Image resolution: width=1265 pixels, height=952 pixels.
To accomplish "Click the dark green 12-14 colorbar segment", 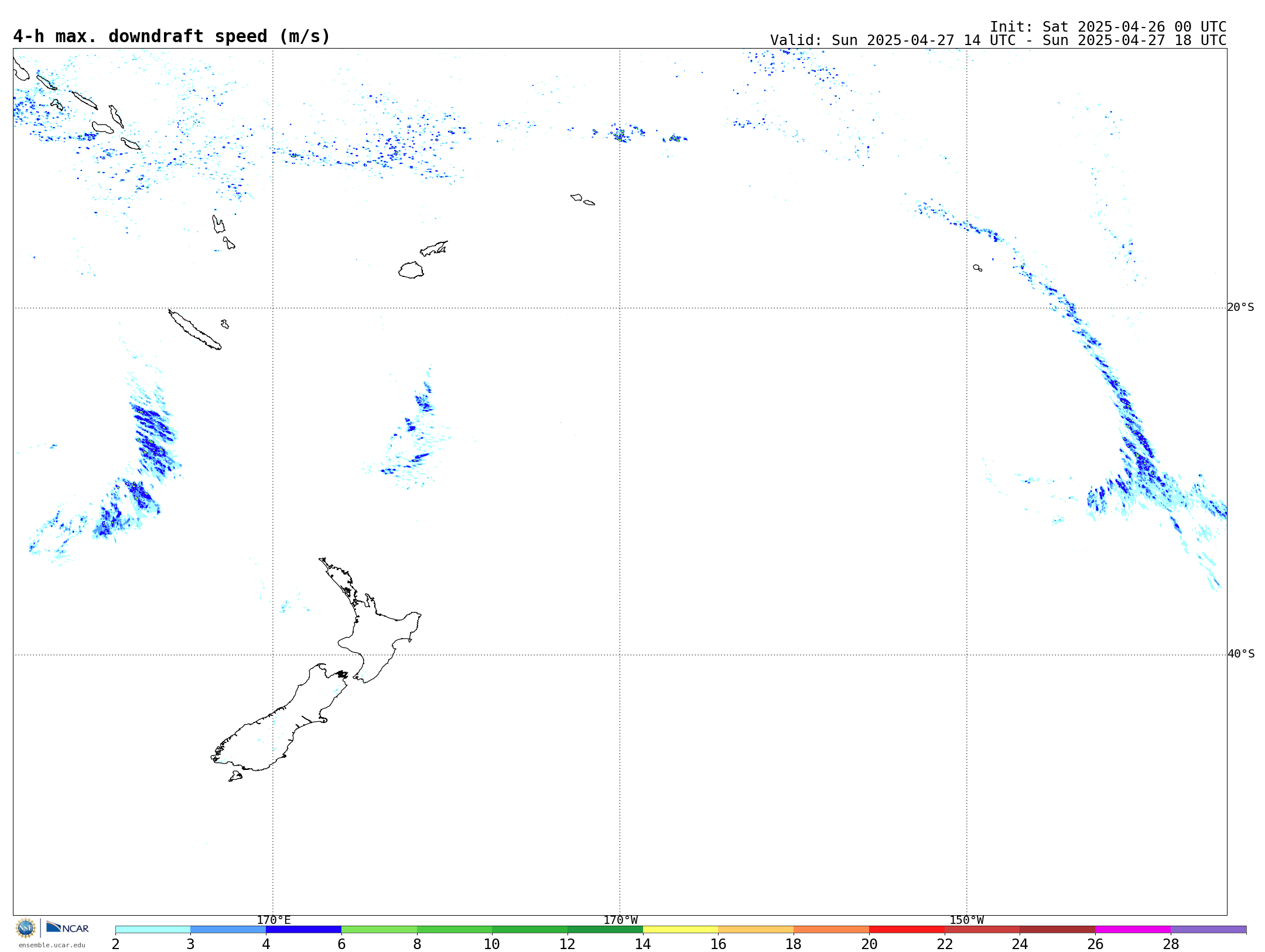I will (x=606, y=930).
